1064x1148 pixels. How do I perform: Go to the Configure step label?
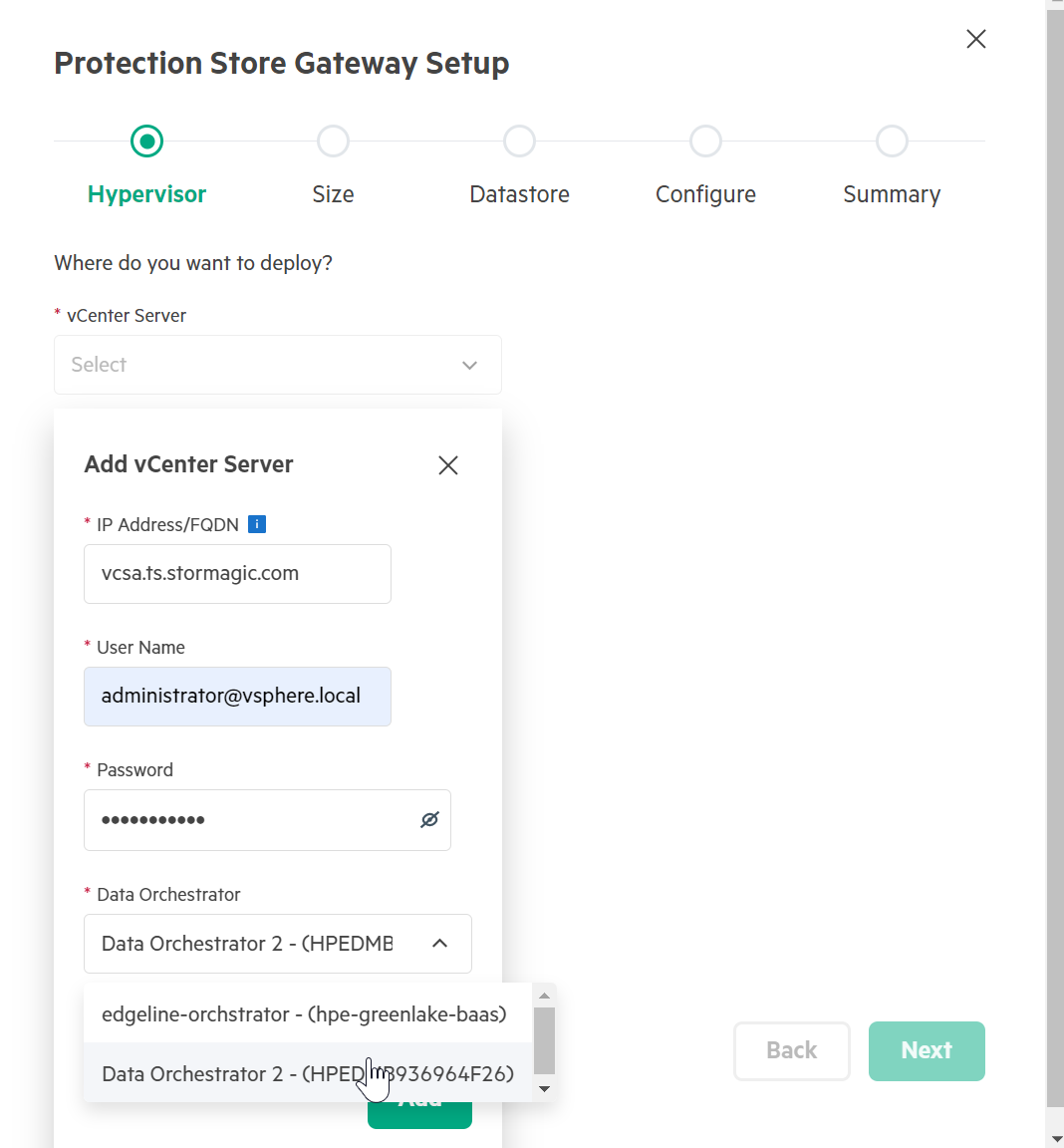click(x=705, y=194)
